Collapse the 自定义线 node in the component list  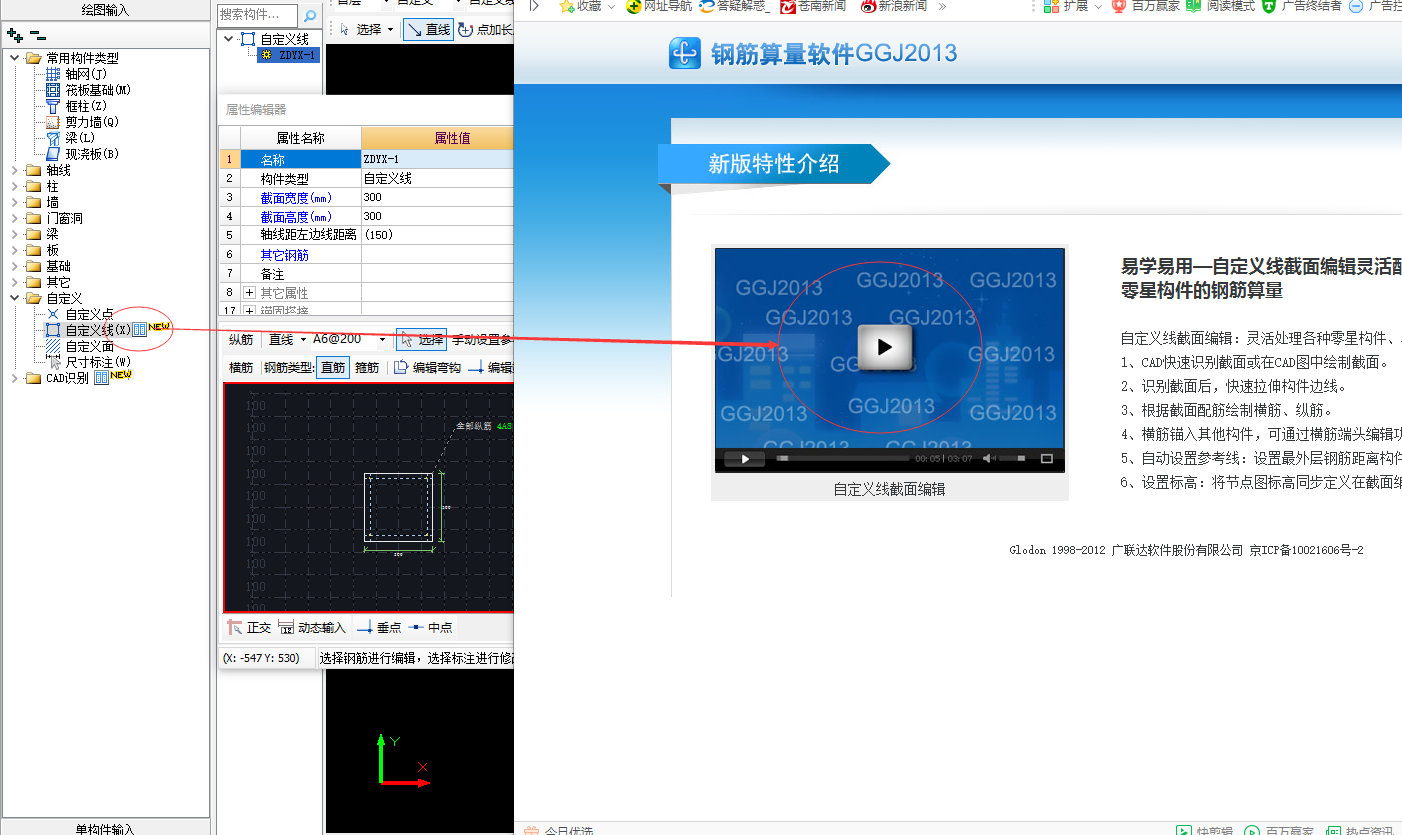tap(229, 39)
